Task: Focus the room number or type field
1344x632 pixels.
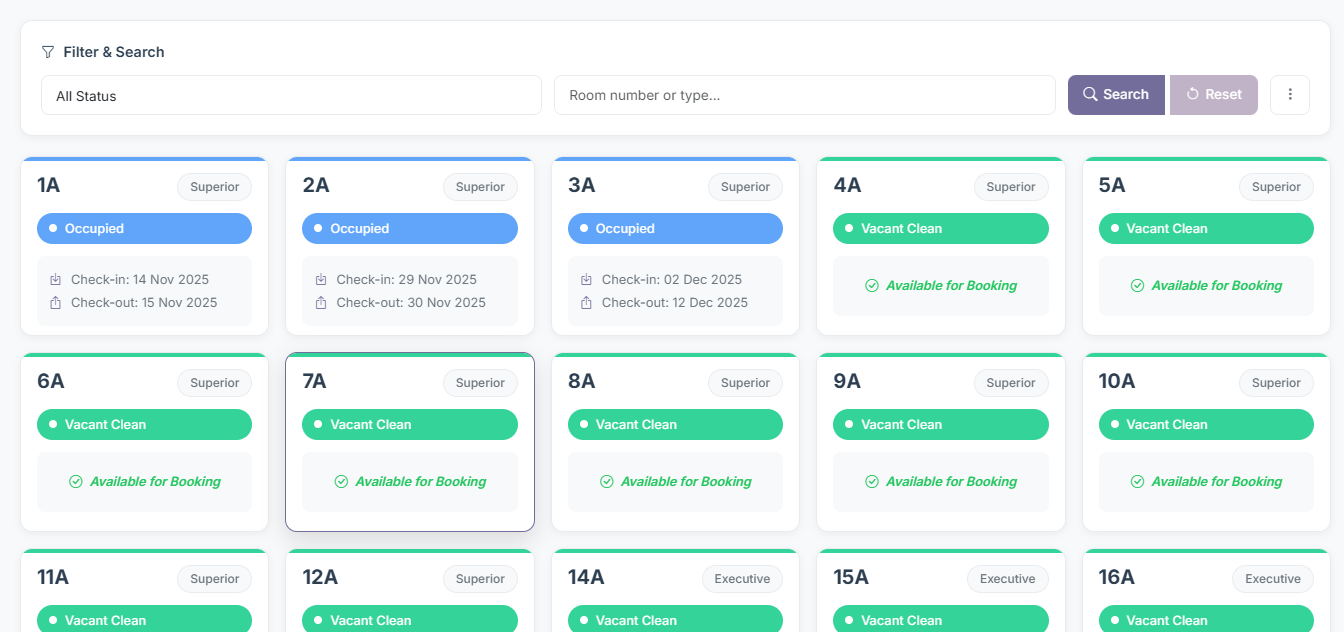Action: [x=805, y=95]
